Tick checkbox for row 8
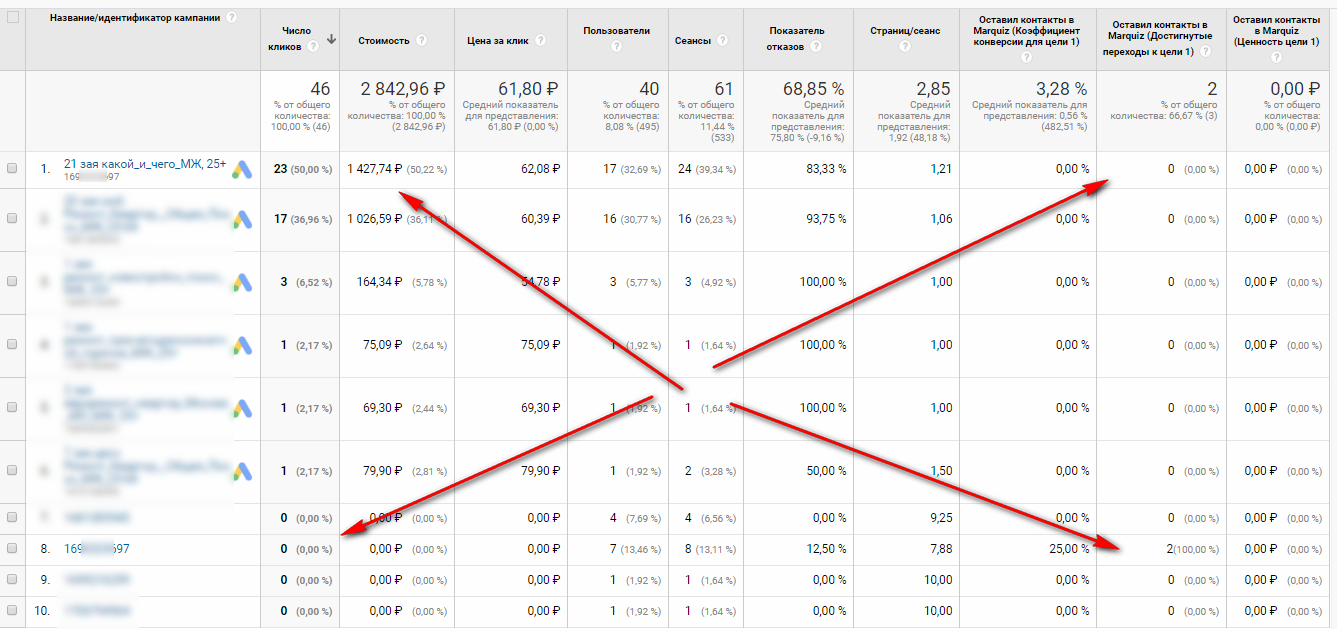The width and height of the screenshot is (1337, 629). click(x=12, y=549)
